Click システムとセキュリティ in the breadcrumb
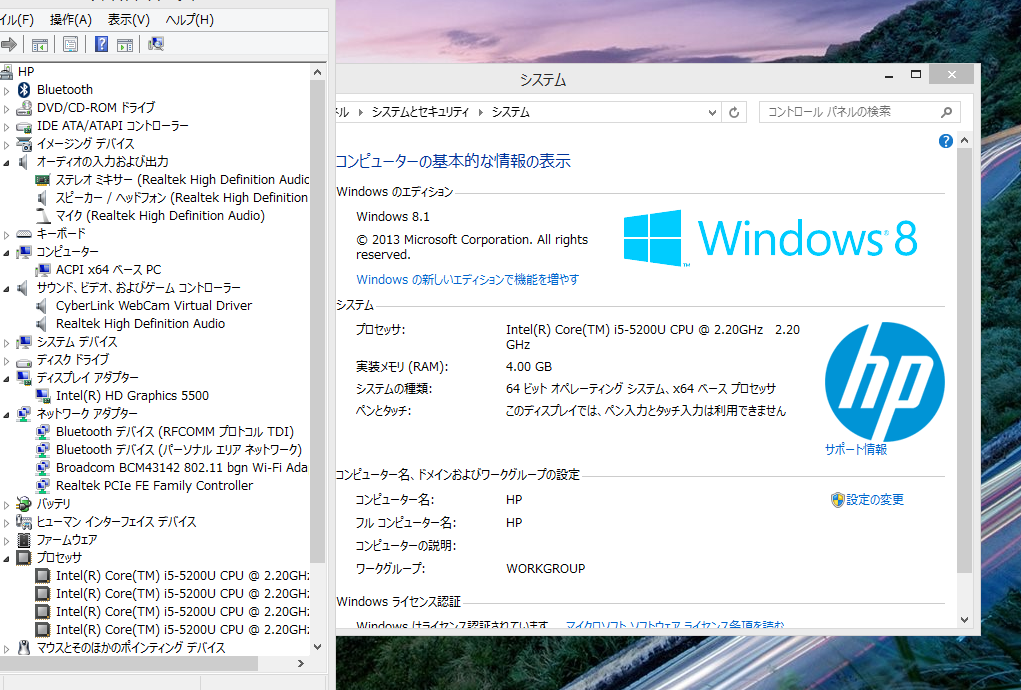The image size is (1021, 690). pyautogui.click(x=420, y=112)
